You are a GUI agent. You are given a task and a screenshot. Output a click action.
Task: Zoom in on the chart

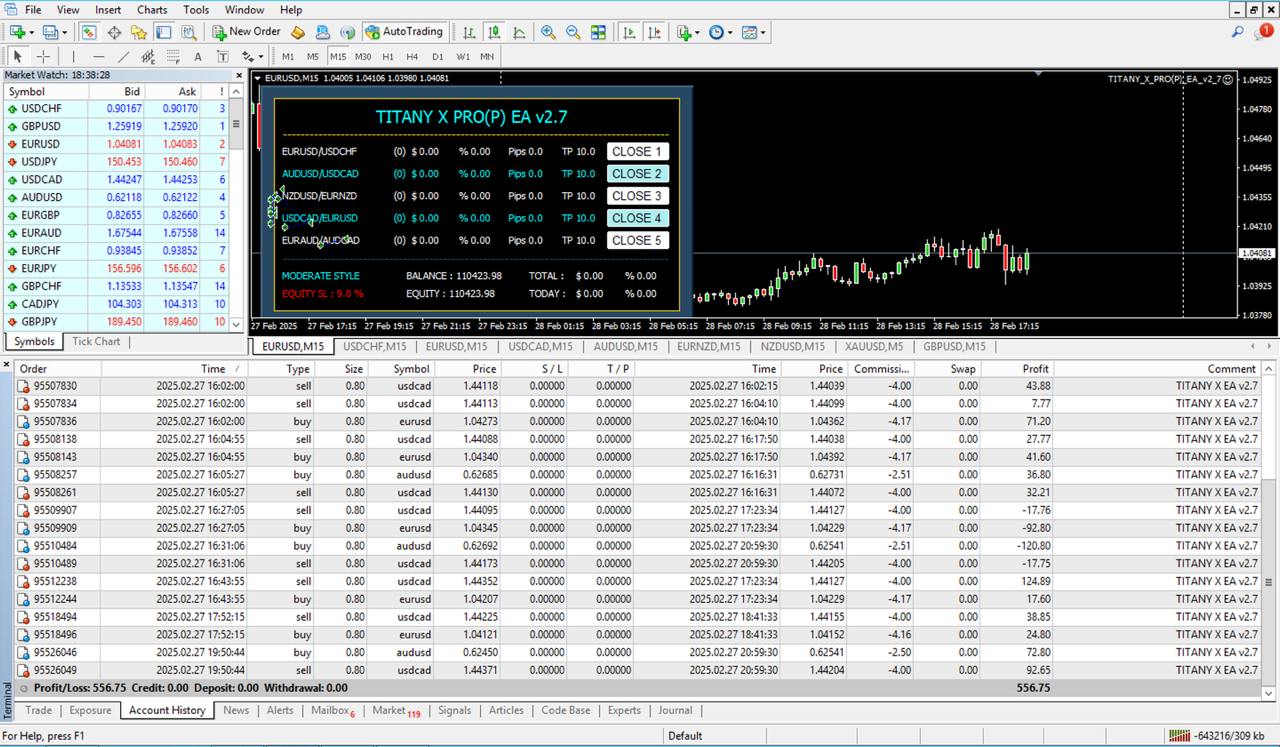pos(548,32)
